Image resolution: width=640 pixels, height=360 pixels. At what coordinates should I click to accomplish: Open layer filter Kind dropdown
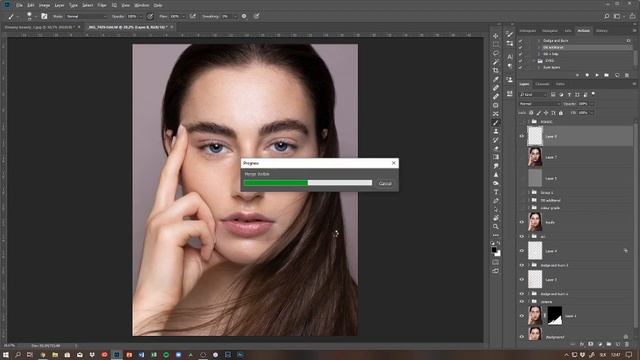533,94
